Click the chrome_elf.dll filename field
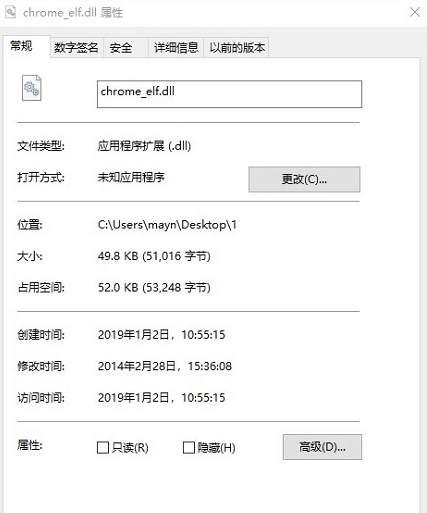427x513 pixels. (x=229, y=94)
